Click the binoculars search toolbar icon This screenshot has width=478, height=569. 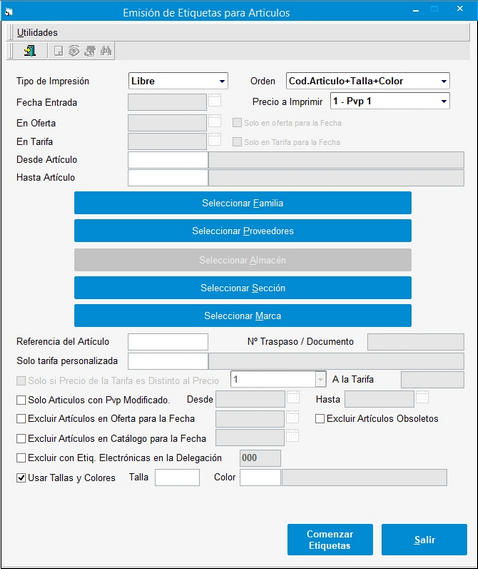pyautogui.click(x=106, y=51)
